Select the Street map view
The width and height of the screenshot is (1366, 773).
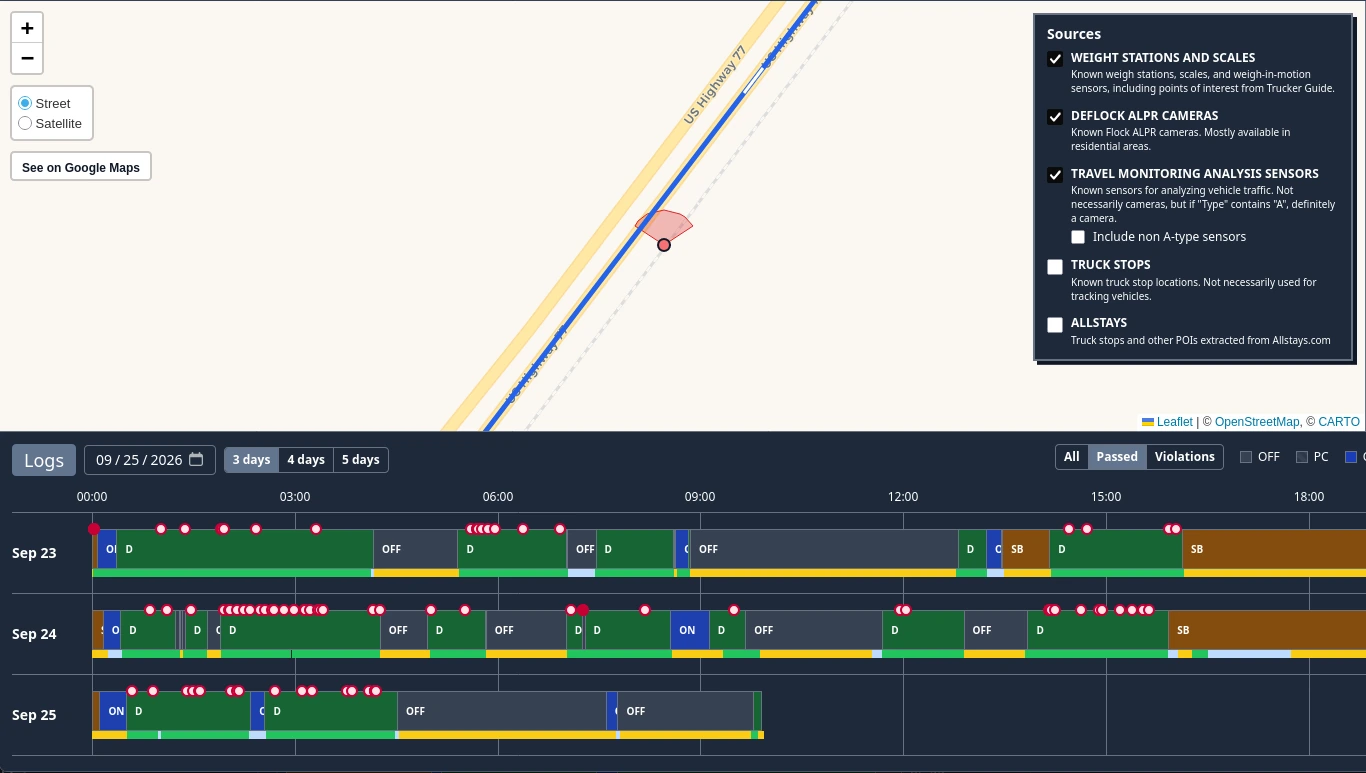(25, 103)
